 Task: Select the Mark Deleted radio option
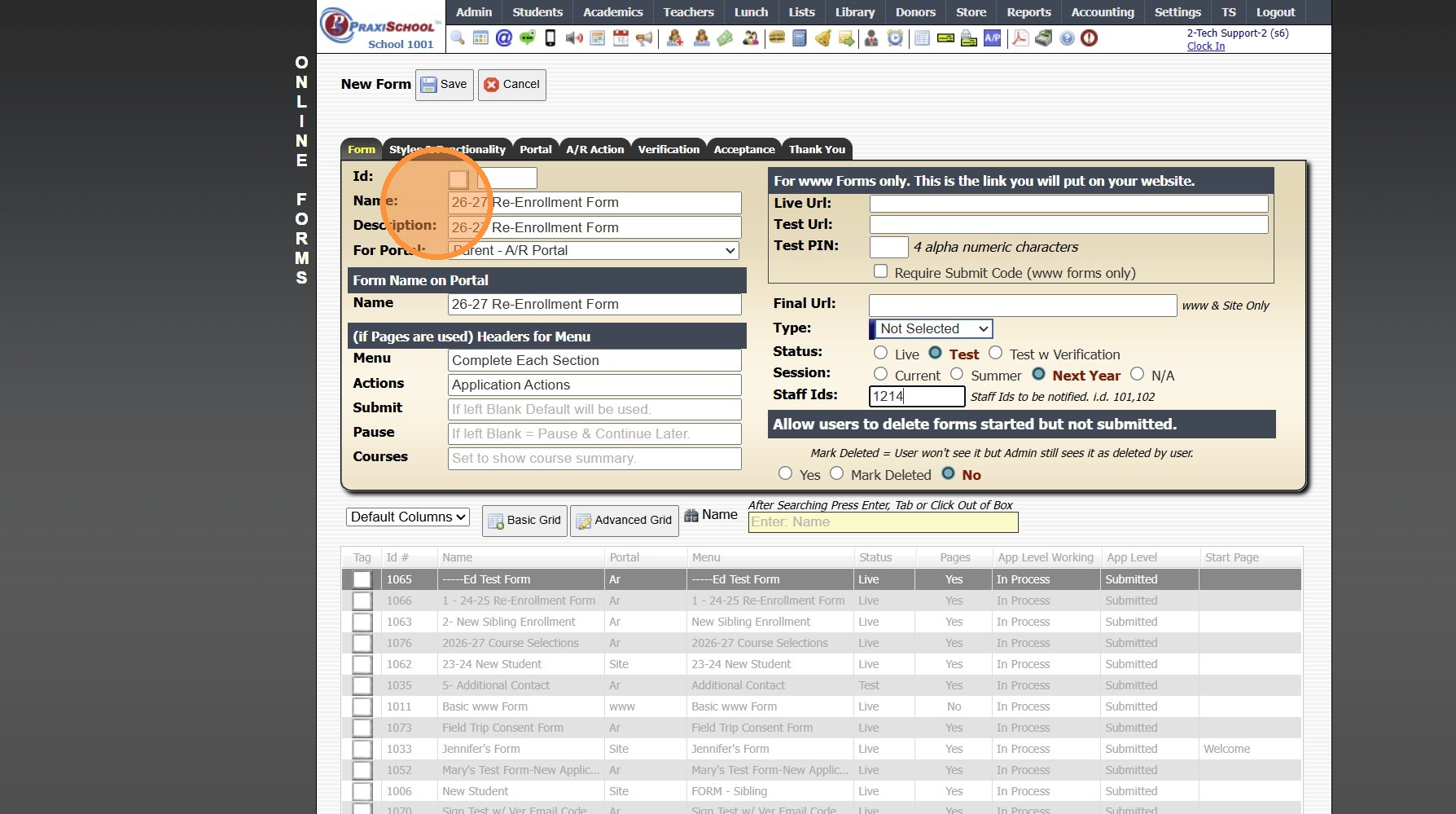point(836,473)
